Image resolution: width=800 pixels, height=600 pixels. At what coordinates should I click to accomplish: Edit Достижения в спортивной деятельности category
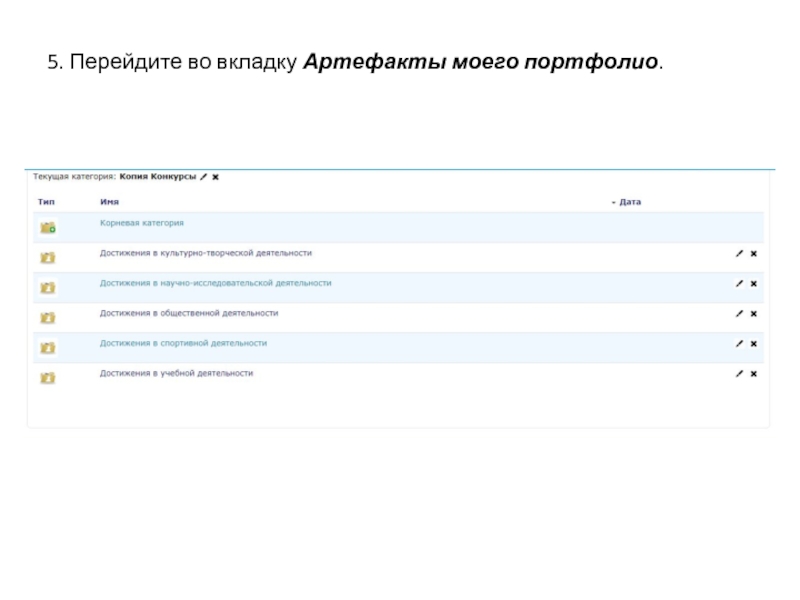739,344
